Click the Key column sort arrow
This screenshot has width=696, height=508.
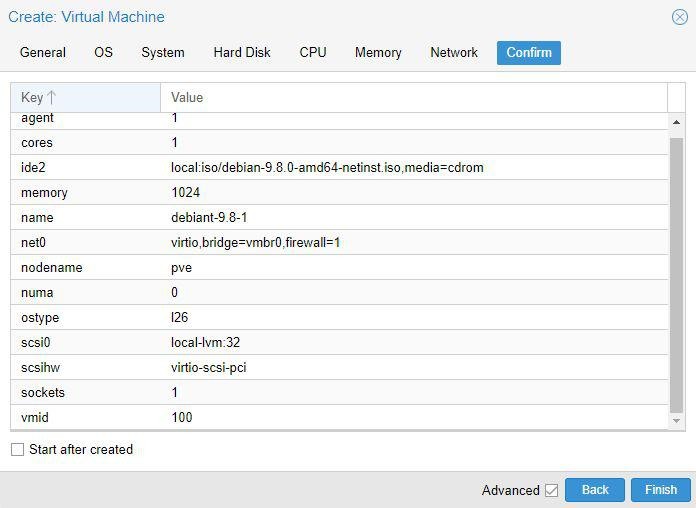pyautogui.click(x=52, y=98)
